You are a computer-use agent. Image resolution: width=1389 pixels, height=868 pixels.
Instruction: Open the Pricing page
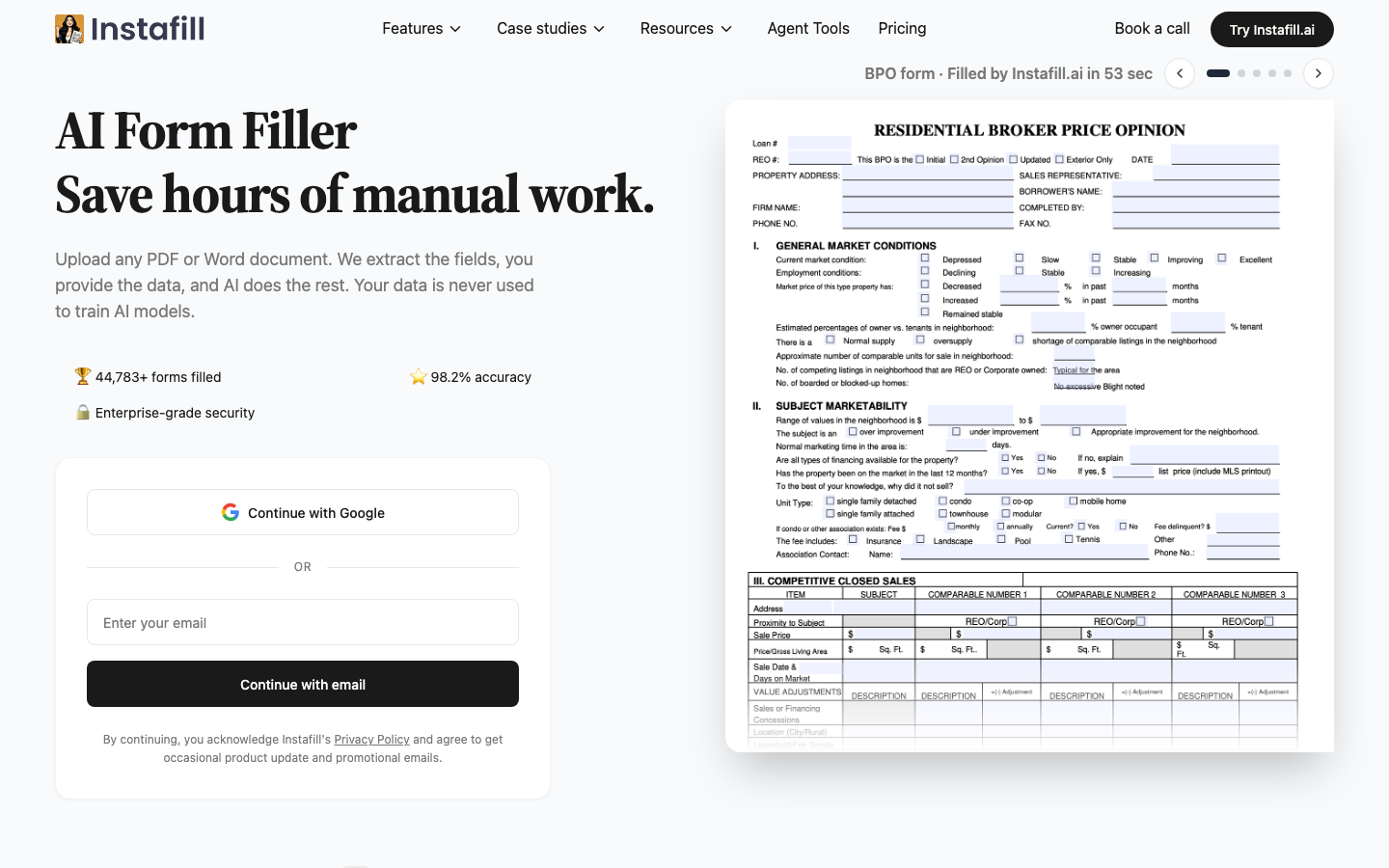(x=902, y=29)
